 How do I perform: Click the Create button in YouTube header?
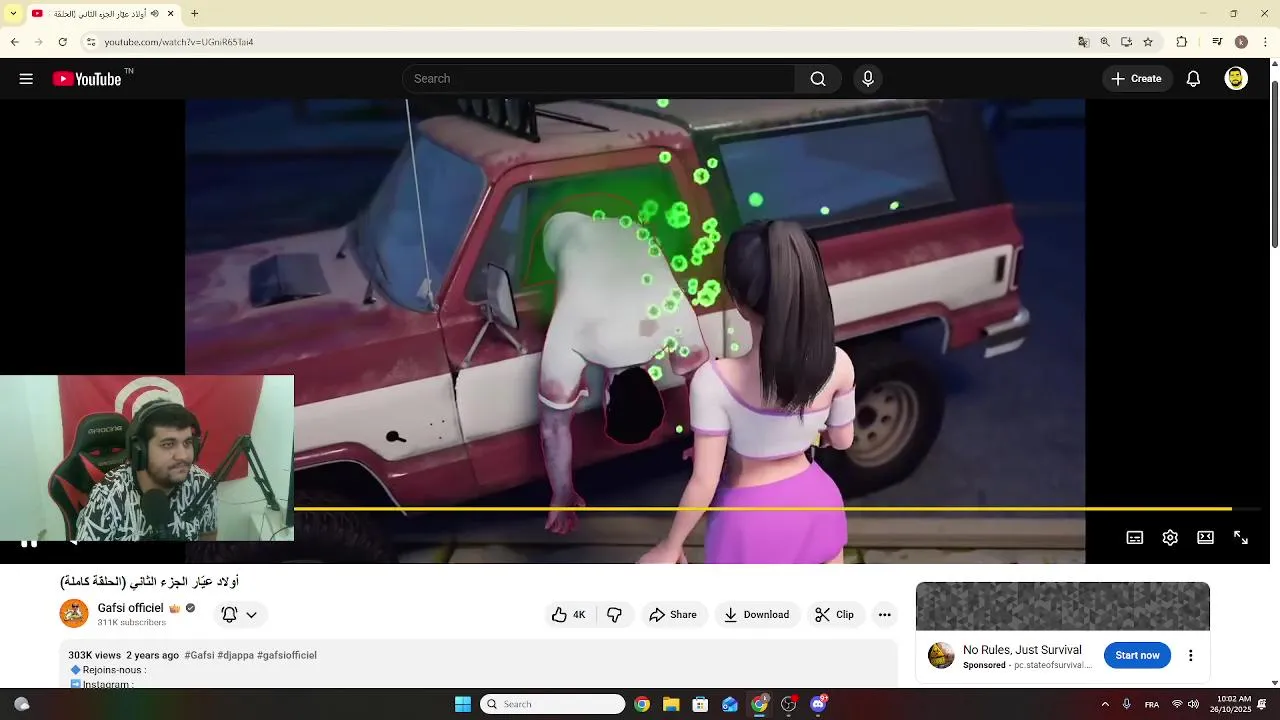(1137, 79)
